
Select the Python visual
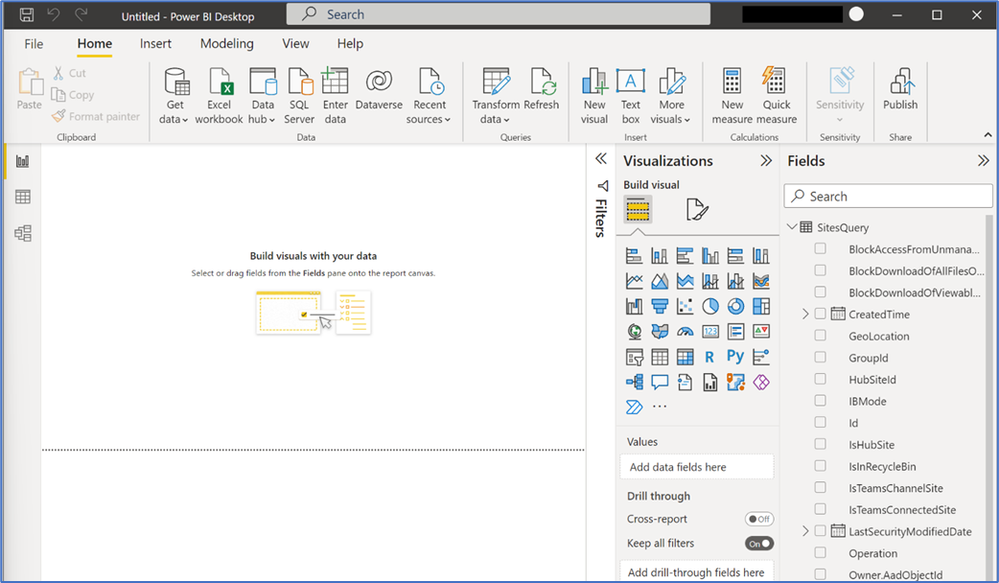tap(736, 356)
